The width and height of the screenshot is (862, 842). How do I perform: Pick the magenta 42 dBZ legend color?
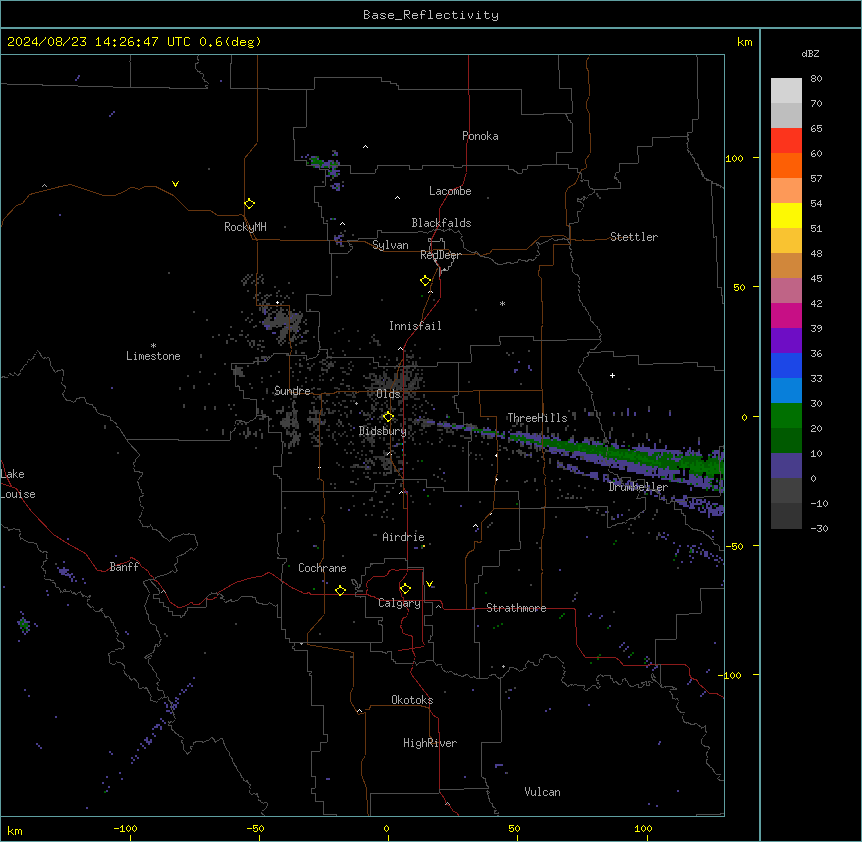pos(786,315)
